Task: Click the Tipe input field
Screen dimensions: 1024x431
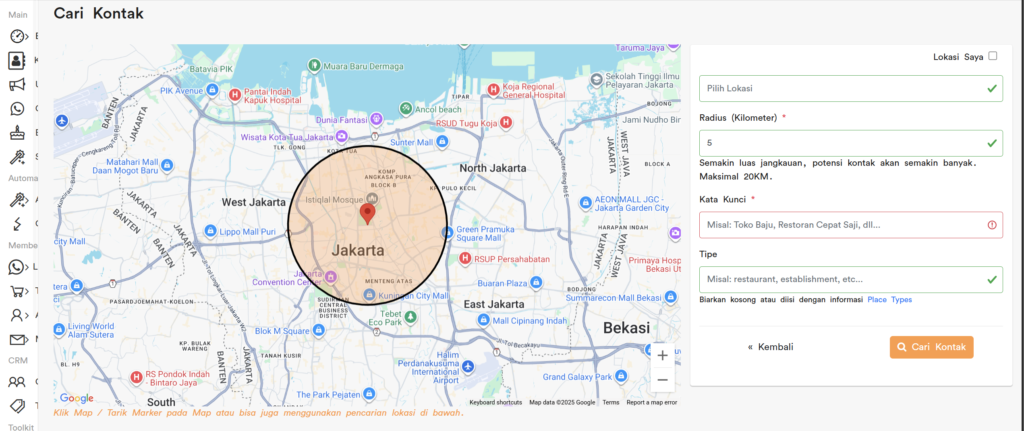Action: [840, 279]
